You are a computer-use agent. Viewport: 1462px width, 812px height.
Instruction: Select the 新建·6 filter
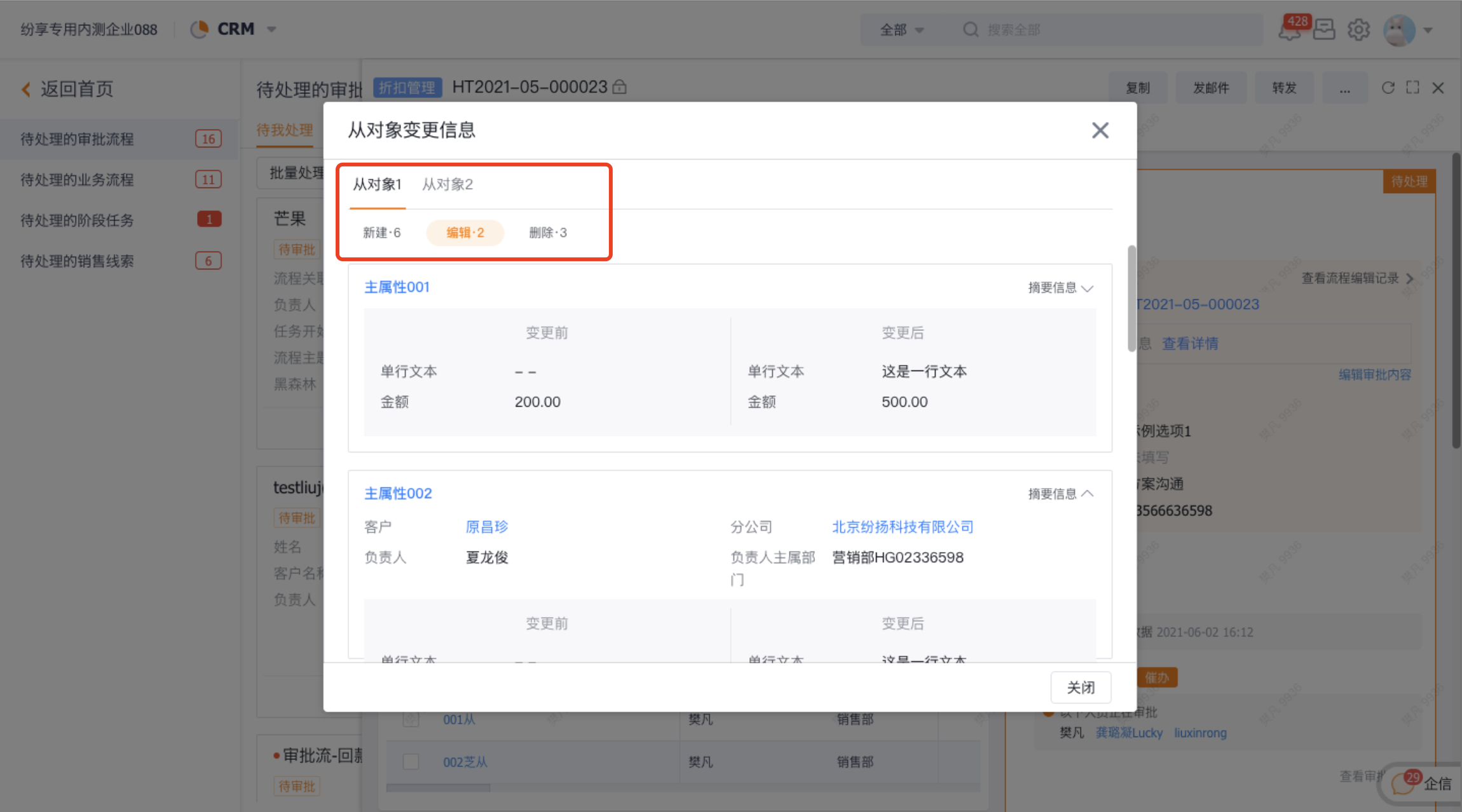pos(381,233)
